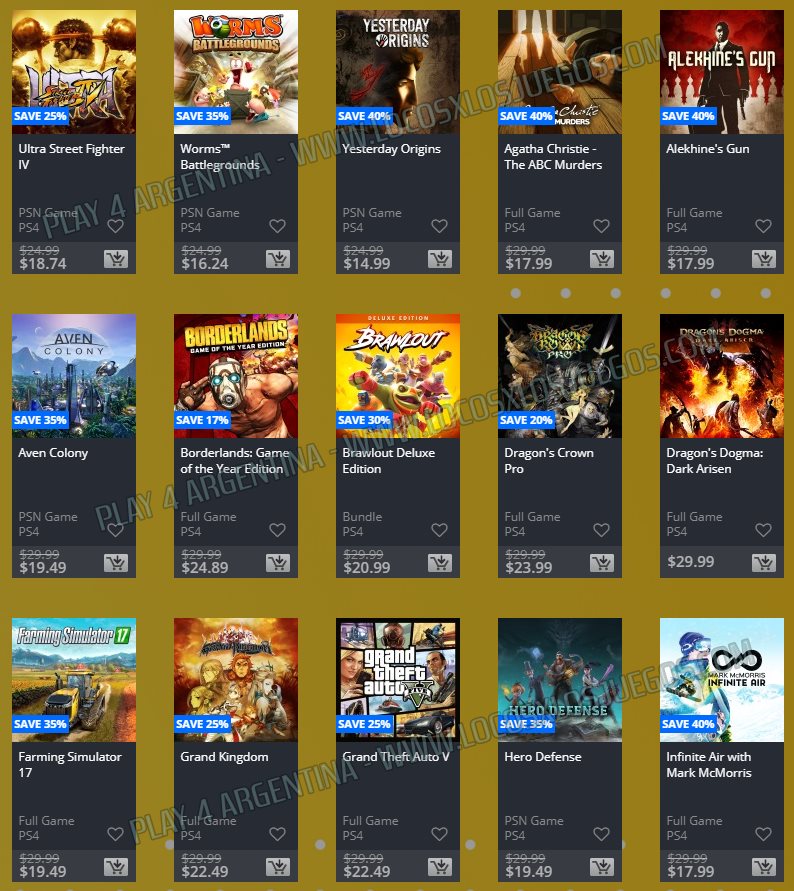This screenshot has height=891, width=794.
Task: Add Alekhine's Gun to cart
Action: (x=764, y=259)
